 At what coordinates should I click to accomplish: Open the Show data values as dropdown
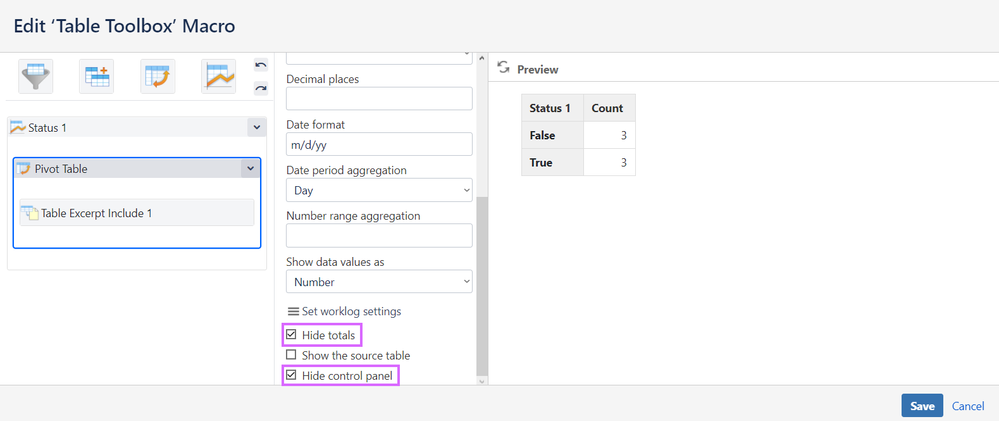click(379, 282)
